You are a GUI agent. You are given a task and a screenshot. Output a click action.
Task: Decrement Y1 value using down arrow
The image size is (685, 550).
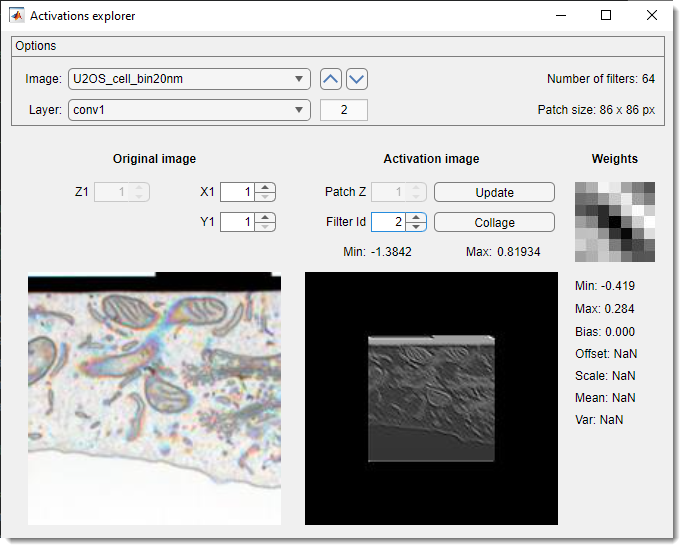265,227
